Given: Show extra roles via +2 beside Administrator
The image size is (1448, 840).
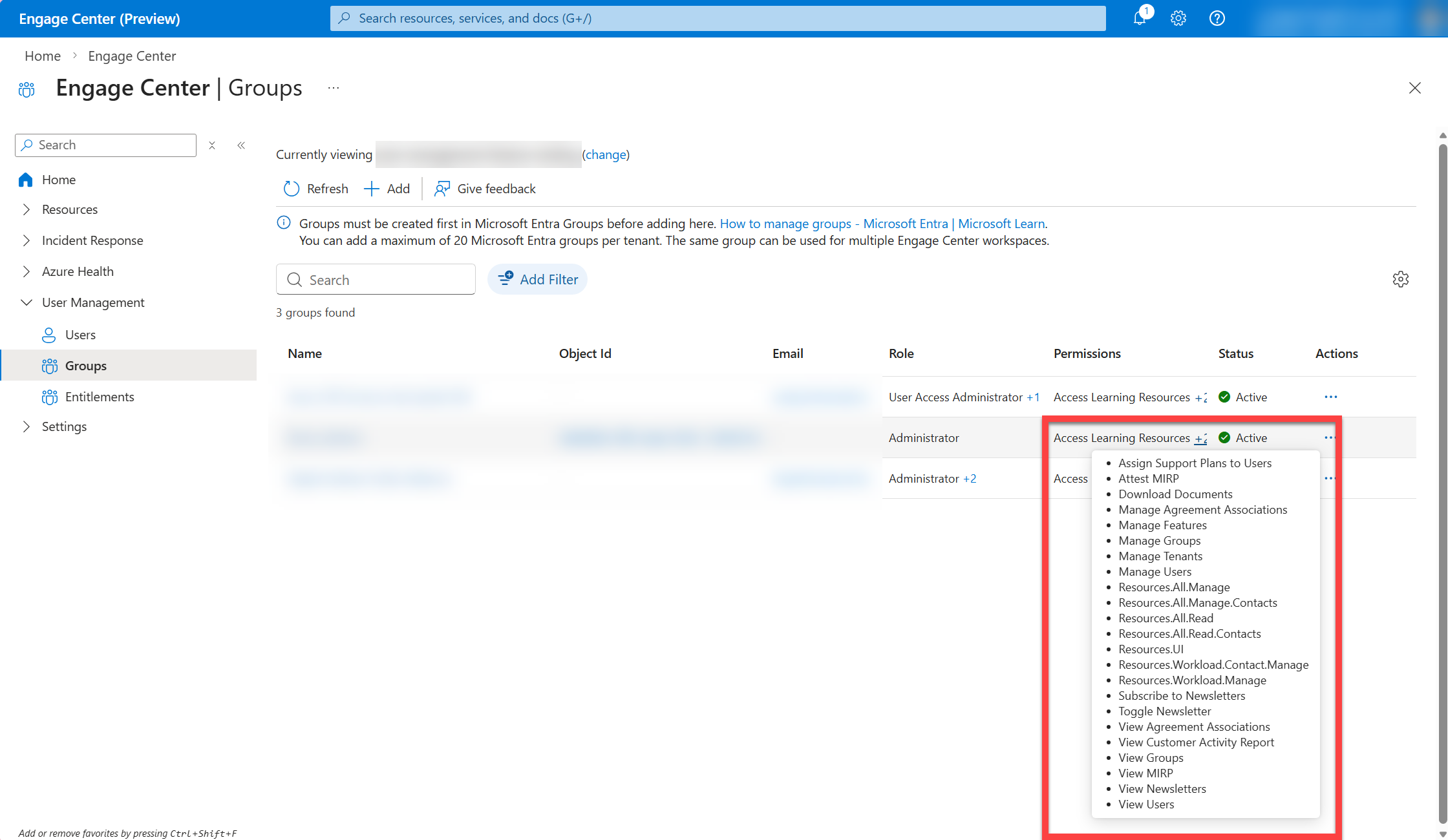Looking at the screenshot, I should coord(970,479).
